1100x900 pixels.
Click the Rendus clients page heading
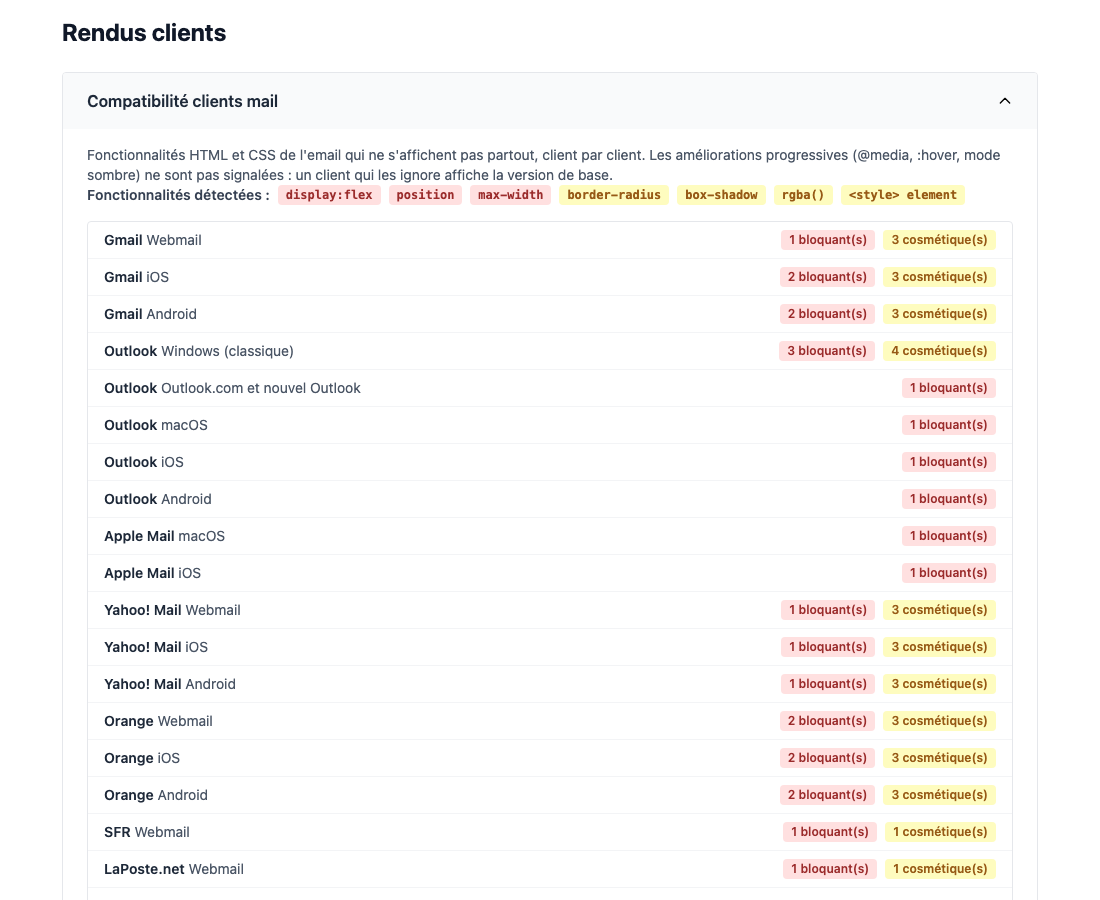(x=144, y=33)
